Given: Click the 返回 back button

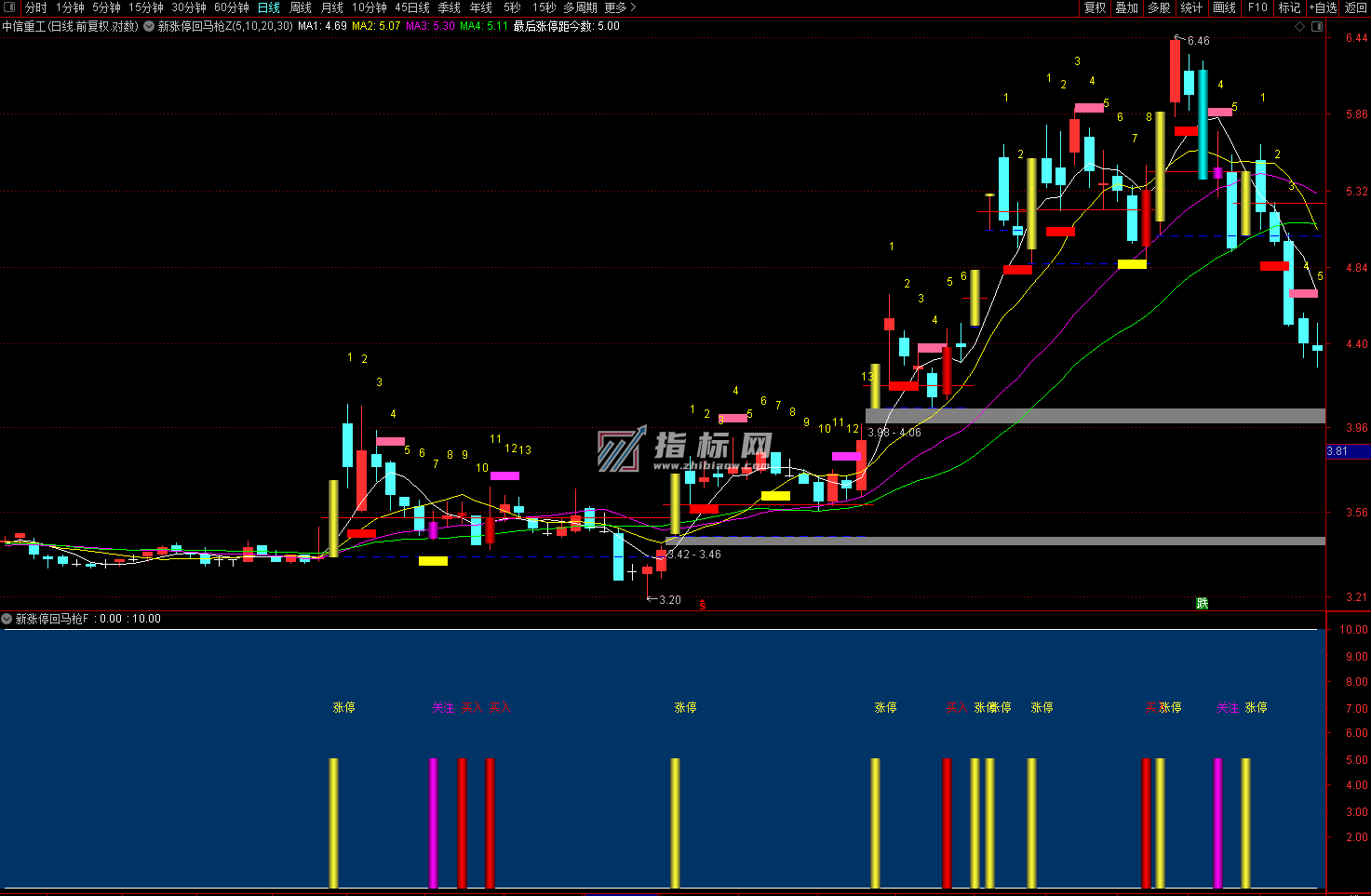Looking at the screenshot, I should point(1356,7).
